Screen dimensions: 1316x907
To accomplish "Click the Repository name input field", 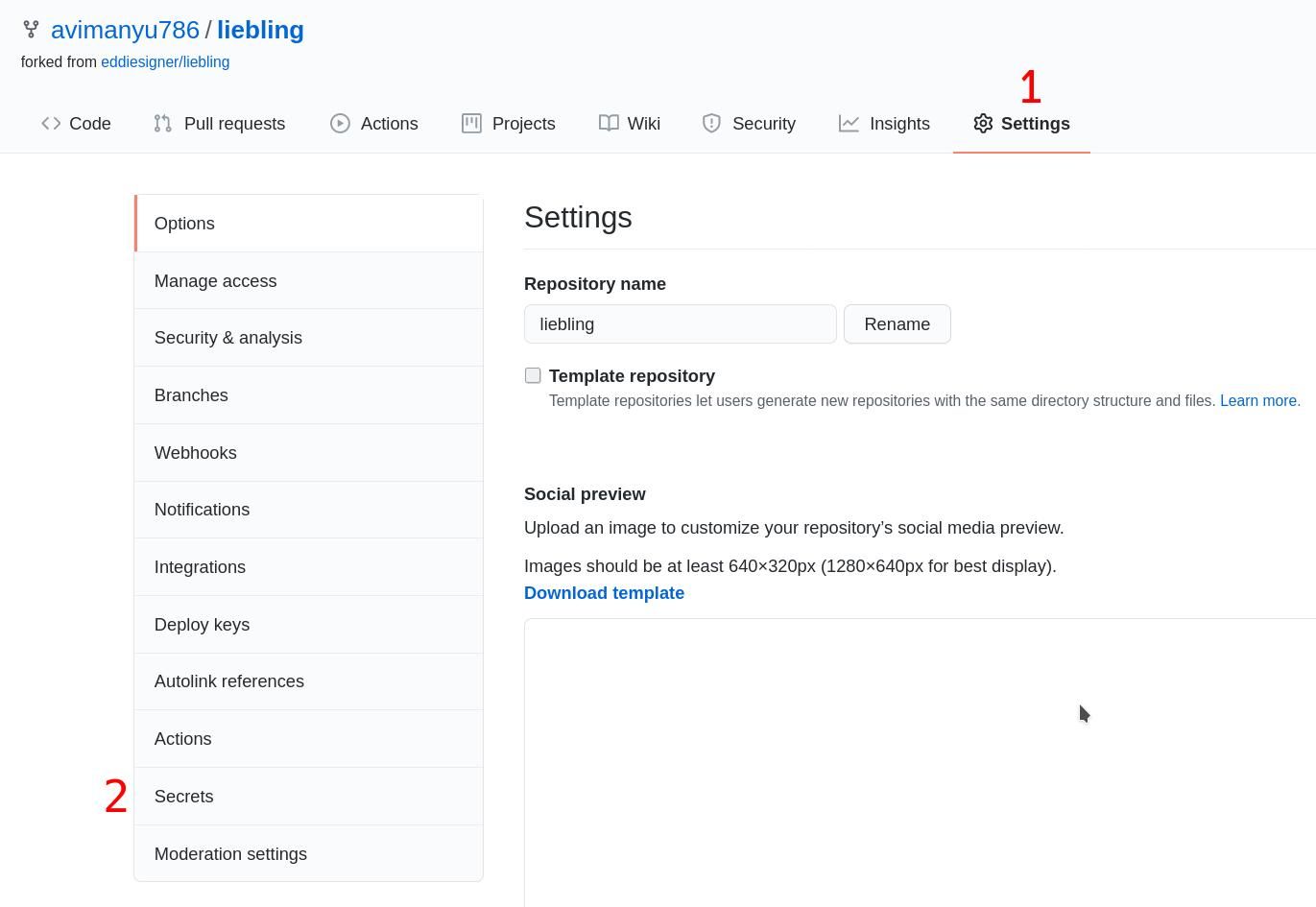I will [681, 324].
